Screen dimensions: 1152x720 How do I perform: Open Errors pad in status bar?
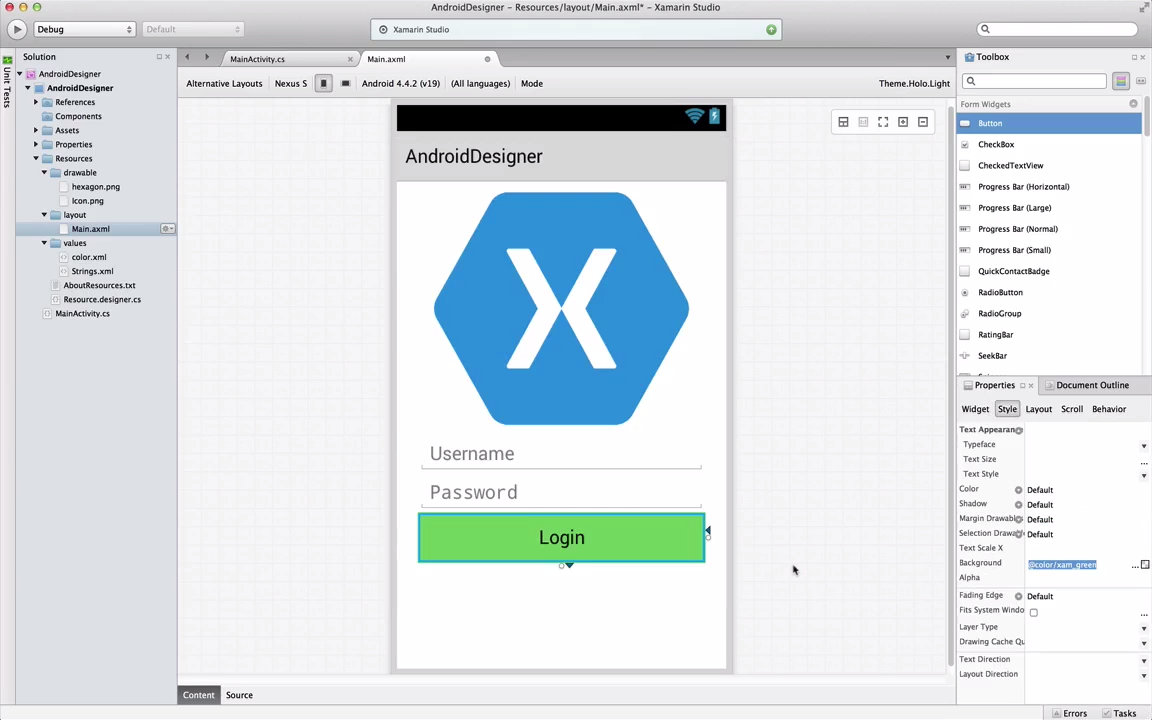[1070, 713]
